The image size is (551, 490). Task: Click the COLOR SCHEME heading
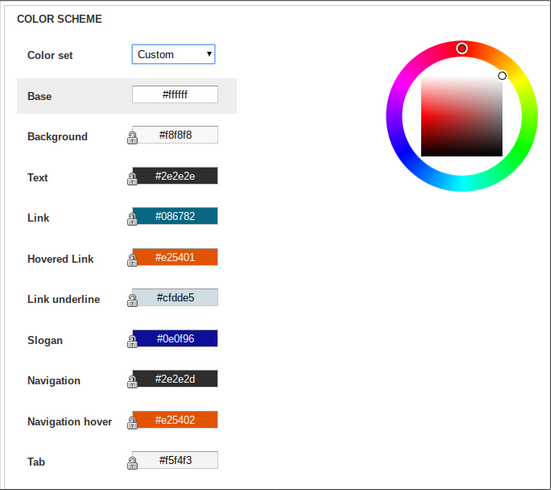click(x=59, y=19)
